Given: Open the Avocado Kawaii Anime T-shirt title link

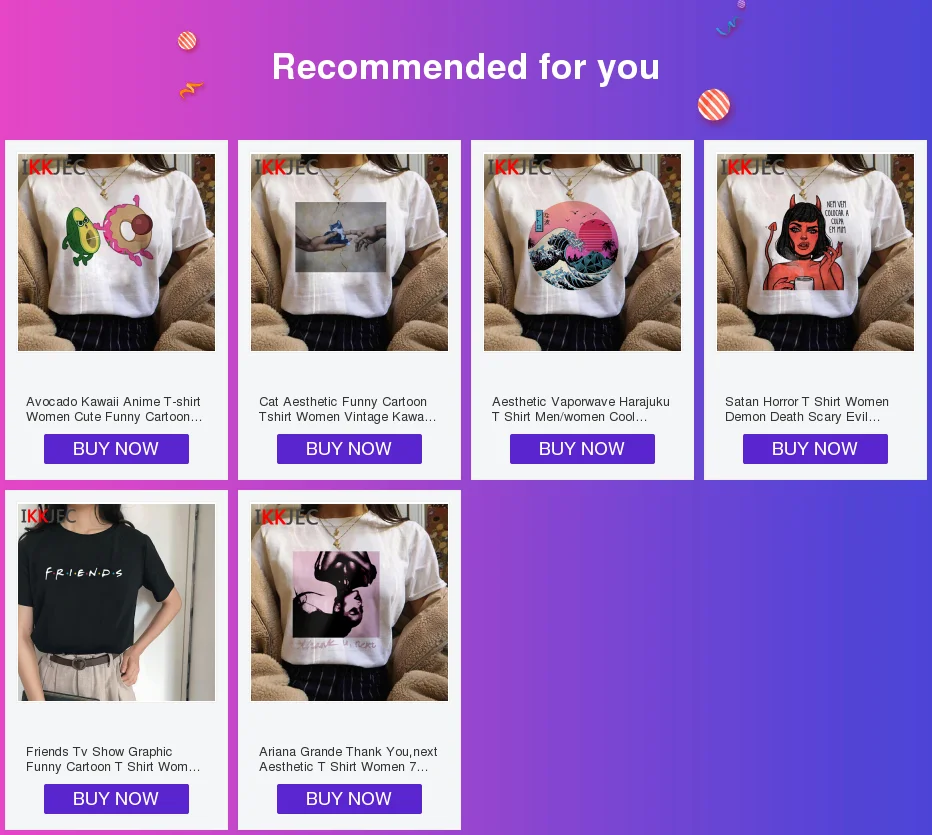Looking at the screenshot, I should pyautogui.click(x=114, y=409).
